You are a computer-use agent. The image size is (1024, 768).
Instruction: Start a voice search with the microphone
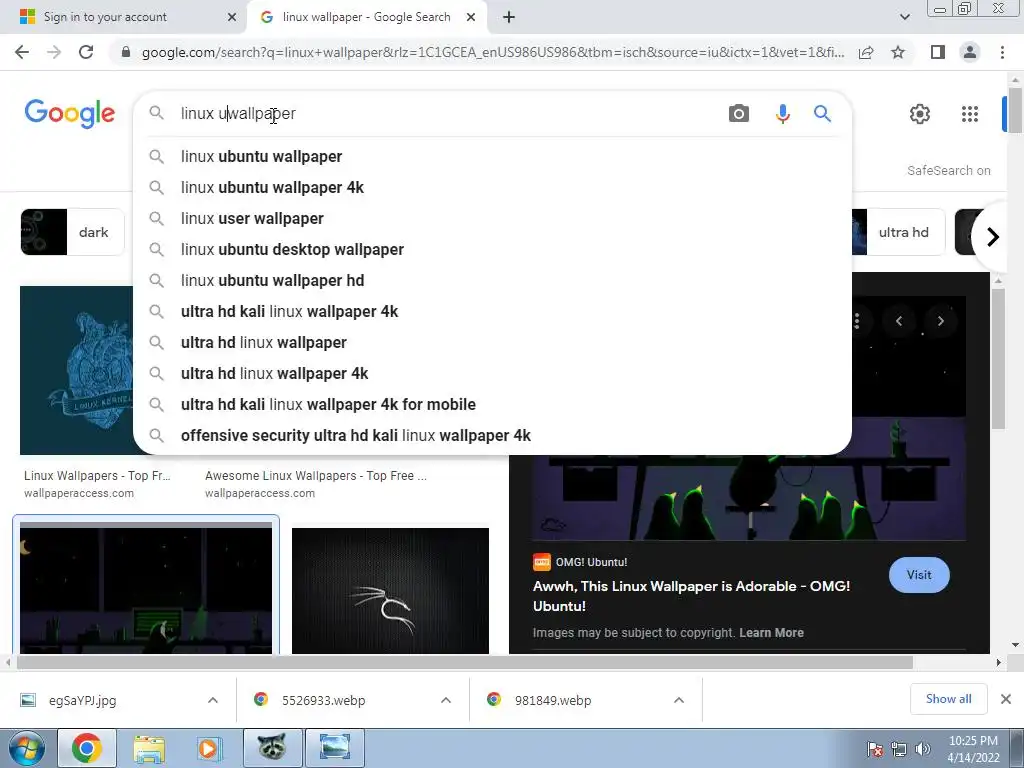tap(782, 114)
